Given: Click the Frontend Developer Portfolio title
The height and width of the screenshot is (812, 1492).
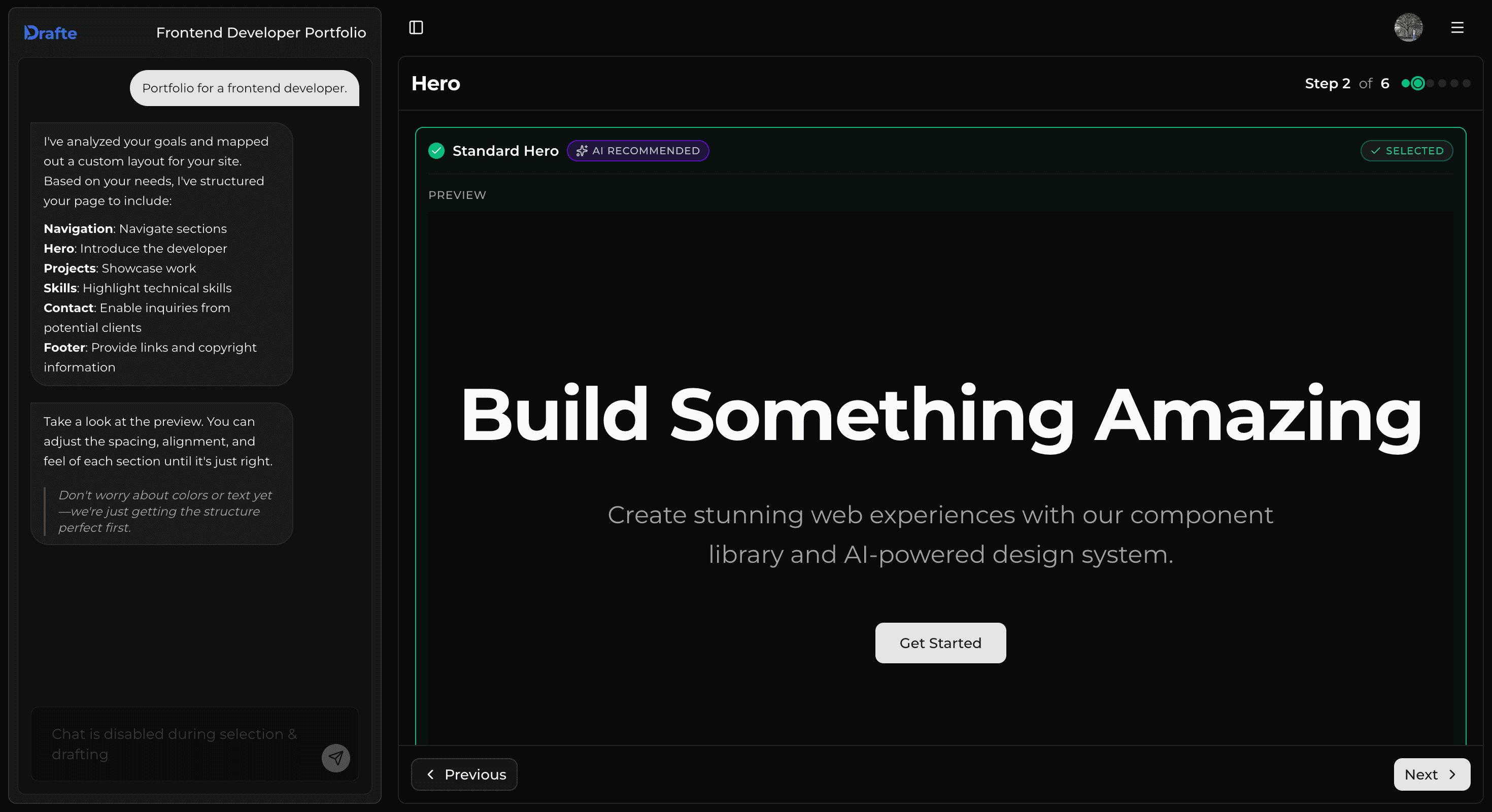Looking at the screenshot, I should point(261,33).
